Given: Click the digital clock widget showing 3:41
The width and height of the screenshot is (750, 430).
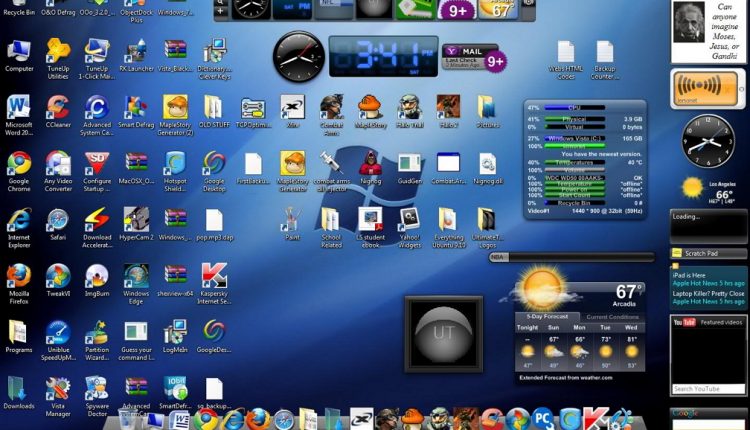Looking at the screenshot, I should (x=384, y=56).
